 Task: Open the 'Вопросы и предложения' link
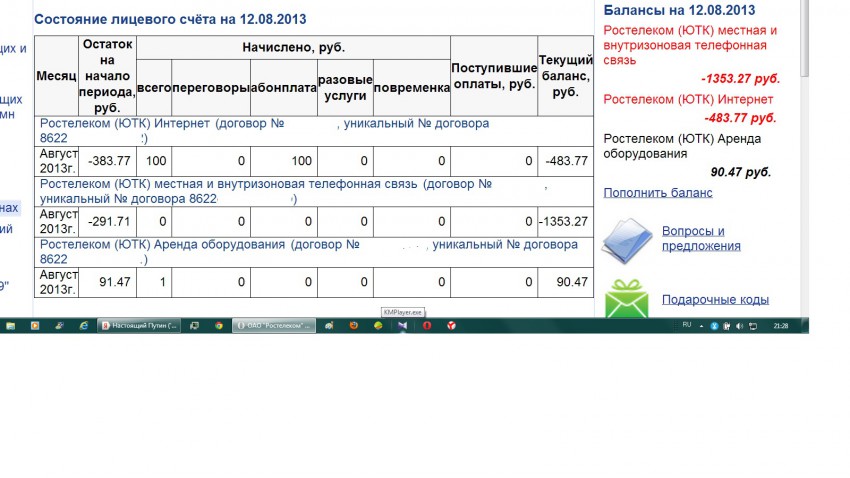(693, 238)
